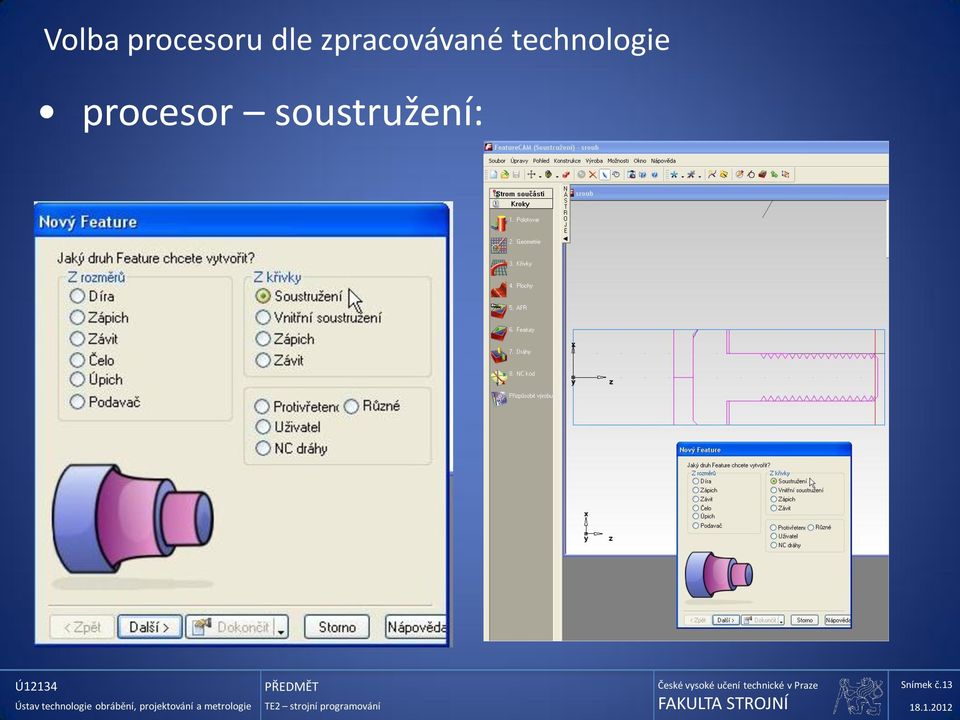Click Open file icon in FeatureCAM toolbar
This screenshot has height=720, width=960.
click(x=504, y=174)
